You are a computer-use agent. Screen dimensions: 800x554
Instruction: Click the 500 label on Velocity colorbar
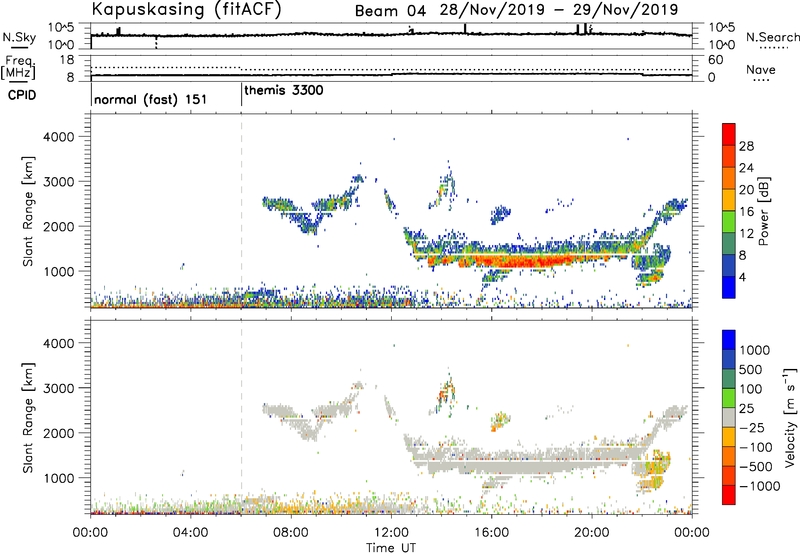[x=751, y=370]
